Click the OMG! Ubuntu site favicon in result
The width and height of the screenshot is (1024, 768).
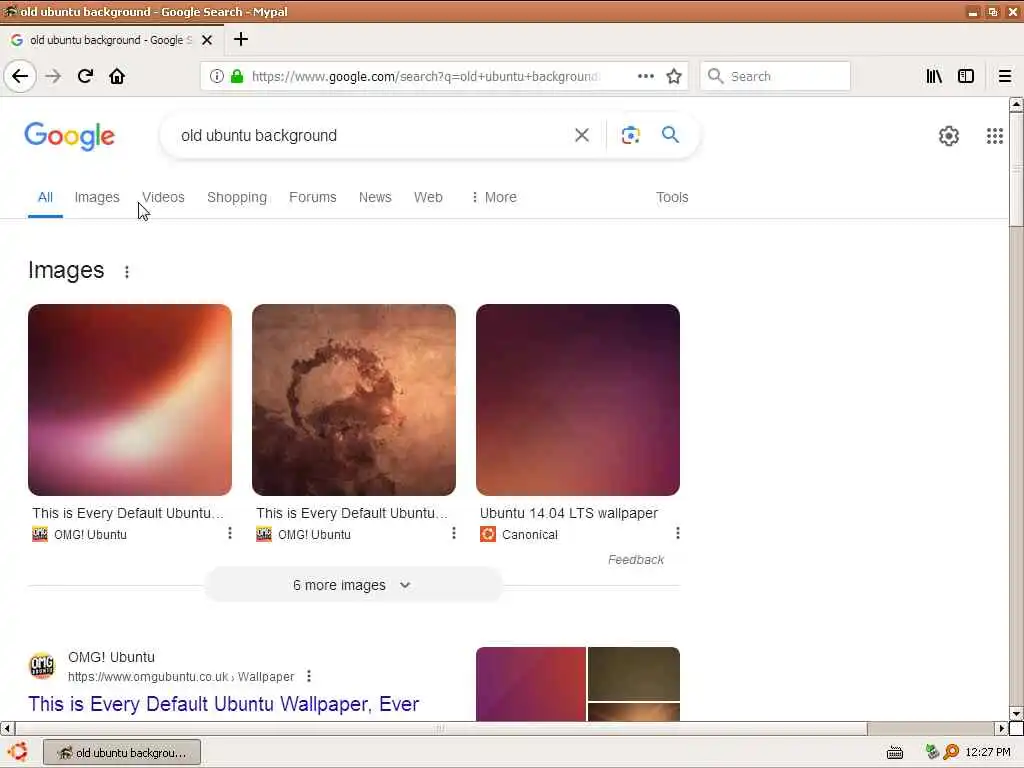tap(42, 665)
